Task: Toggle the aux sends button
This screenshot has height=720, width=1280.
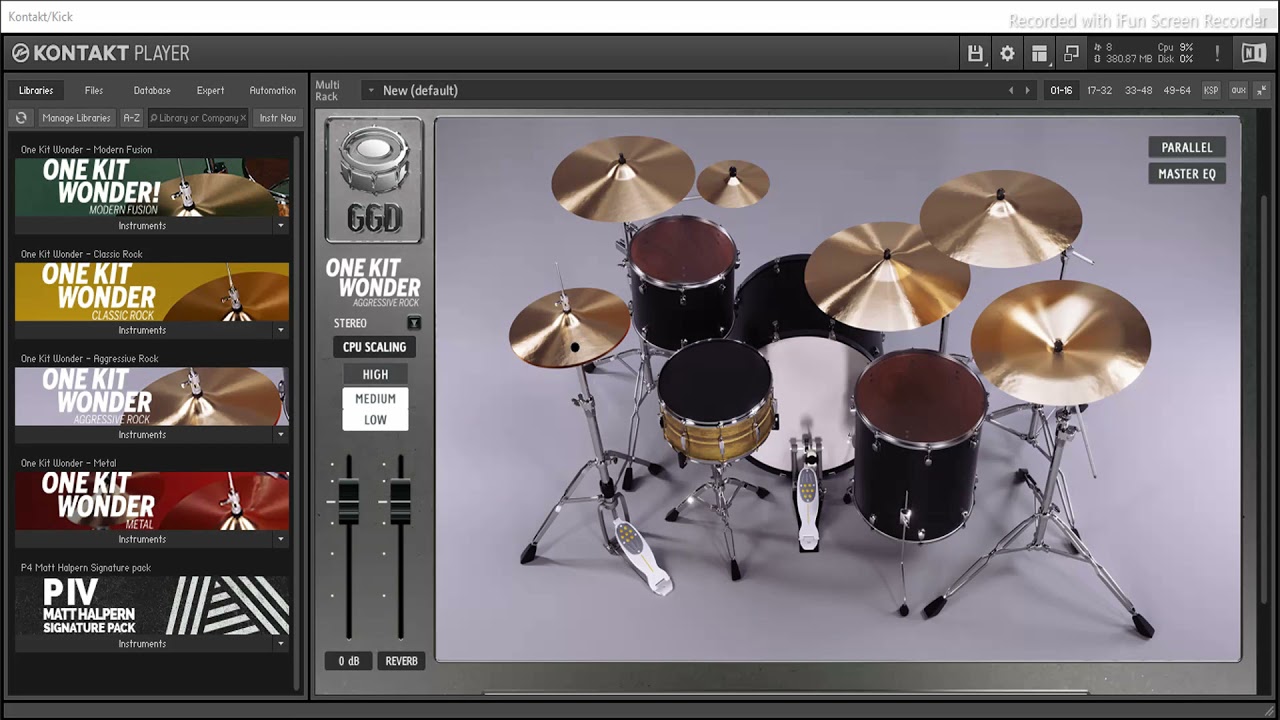Action: pos(1239,90)
